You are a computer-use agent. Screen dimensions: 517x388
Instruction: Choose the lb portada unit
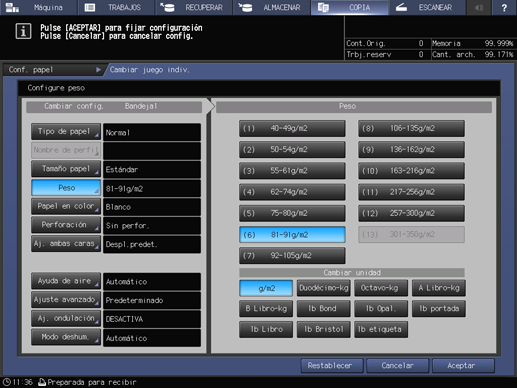[439, 309]
